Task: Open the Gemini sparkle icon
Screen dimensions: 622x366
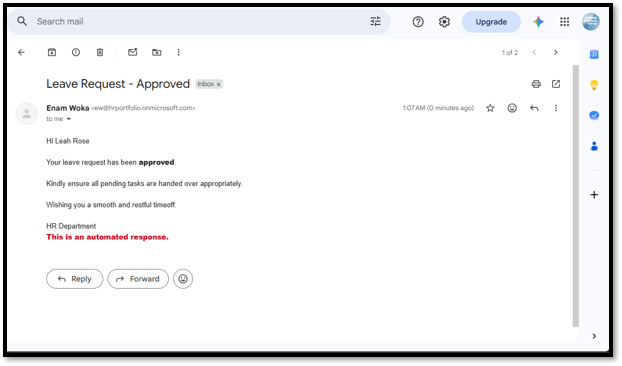Action: tap(538, 21)
